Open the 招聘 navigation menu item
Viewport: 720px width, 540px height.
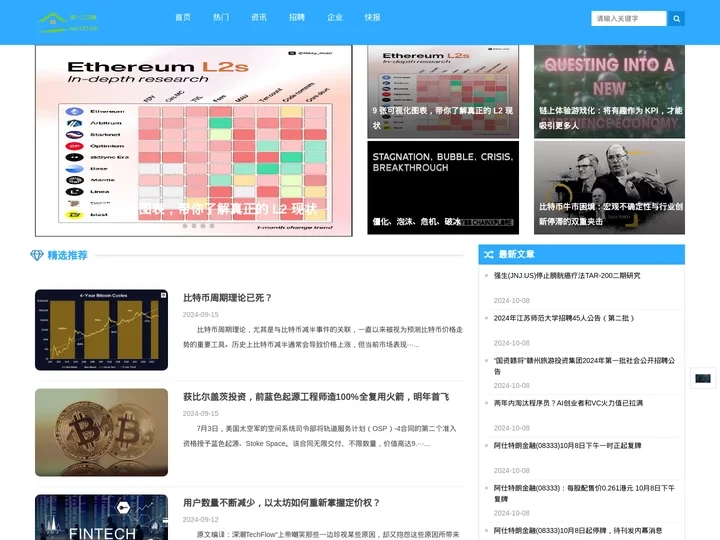pyautogui.click(x=297, y=17)
